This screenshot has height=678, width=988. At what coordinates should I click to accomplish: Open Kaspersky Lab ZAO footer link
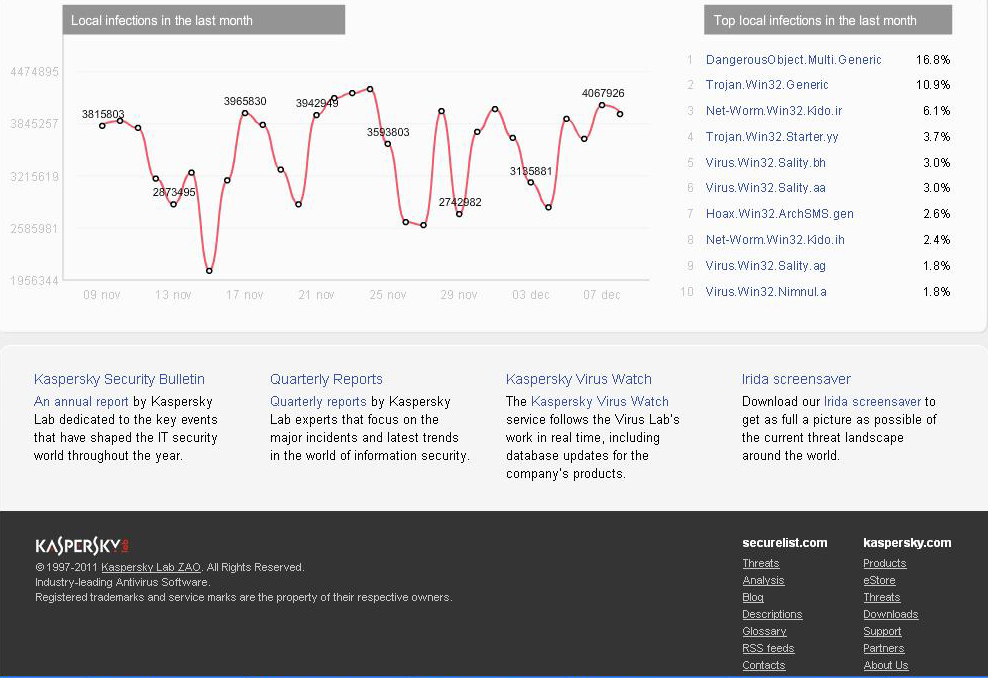[x=151, y=567]
